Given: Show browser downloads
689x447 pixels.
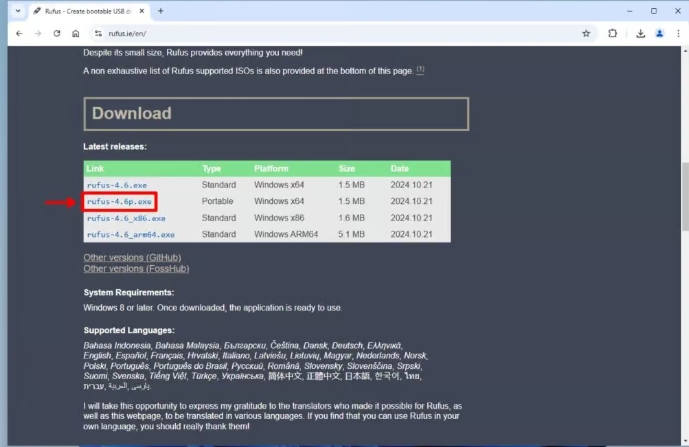Looking at the screenshot, I should pyautogui.click(x=640, y=33).
